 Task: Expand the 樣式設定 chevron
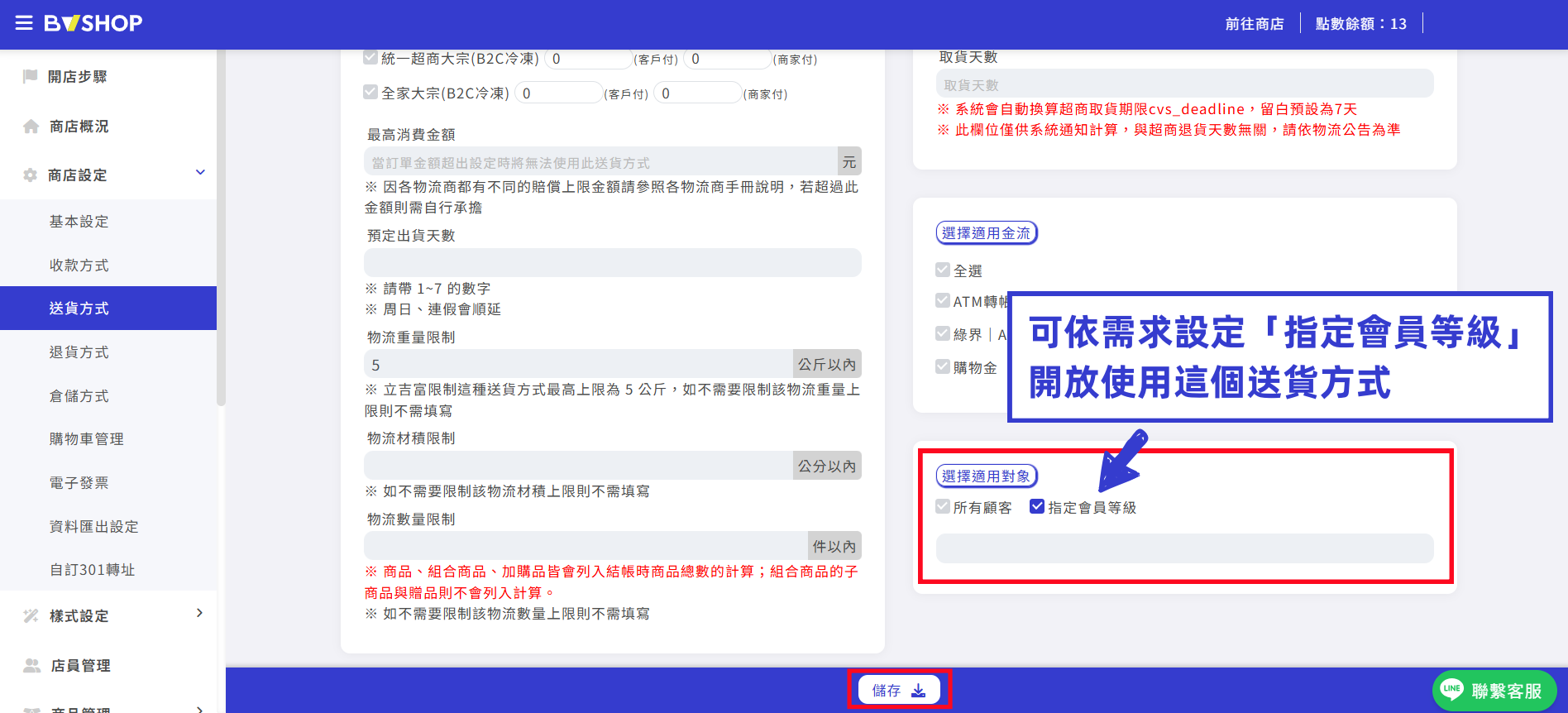199,613
